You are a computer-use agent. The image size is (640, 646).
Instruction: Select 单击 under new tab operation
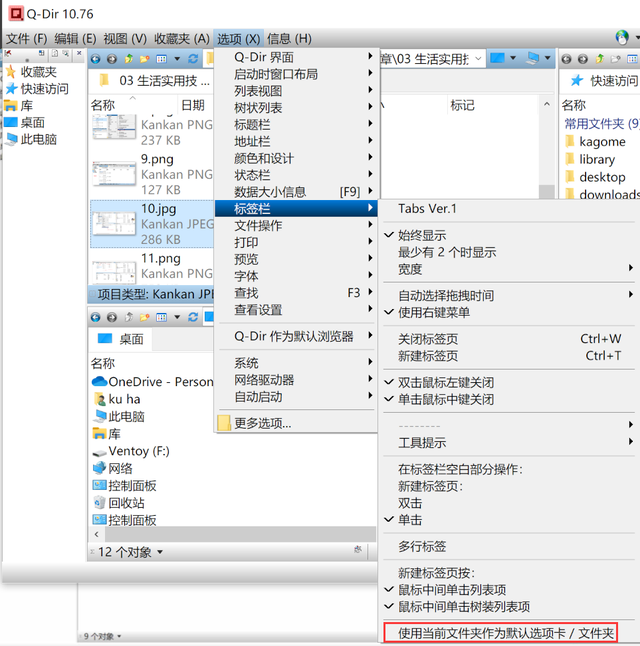[x=410, y=520]
